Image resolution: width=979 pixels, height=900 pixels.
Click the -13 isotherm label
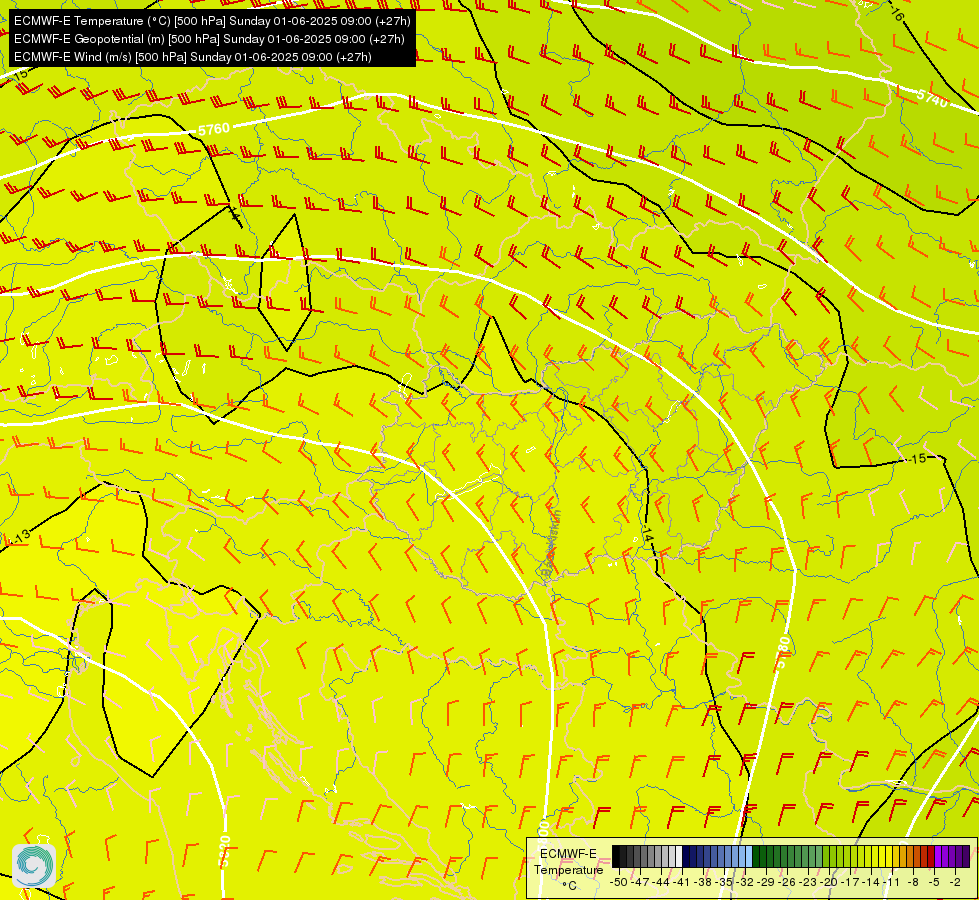click(x=21, y=537)
